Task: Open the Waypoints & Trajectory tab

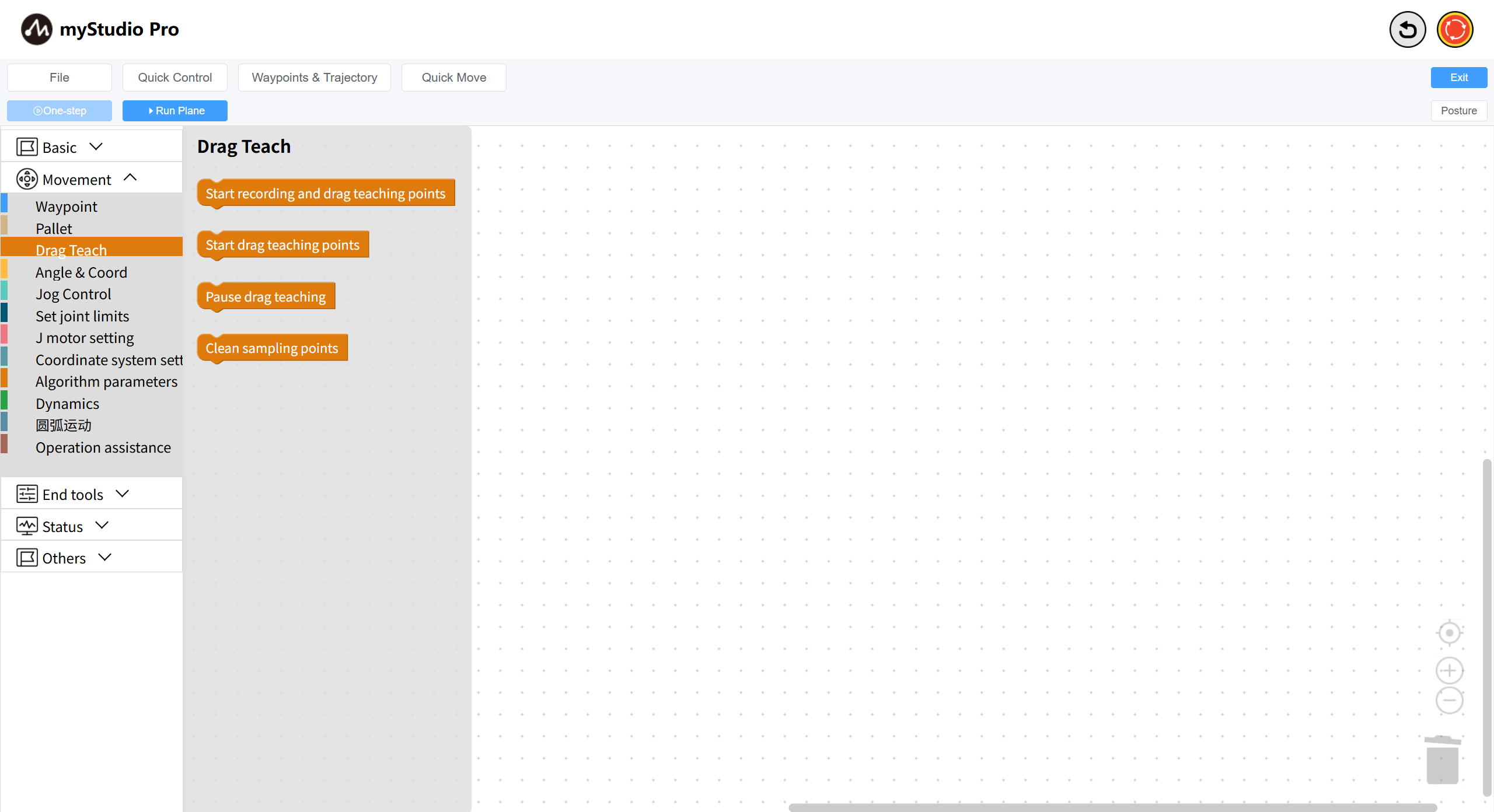Action: pyautogui.click(x=314, y=78)
